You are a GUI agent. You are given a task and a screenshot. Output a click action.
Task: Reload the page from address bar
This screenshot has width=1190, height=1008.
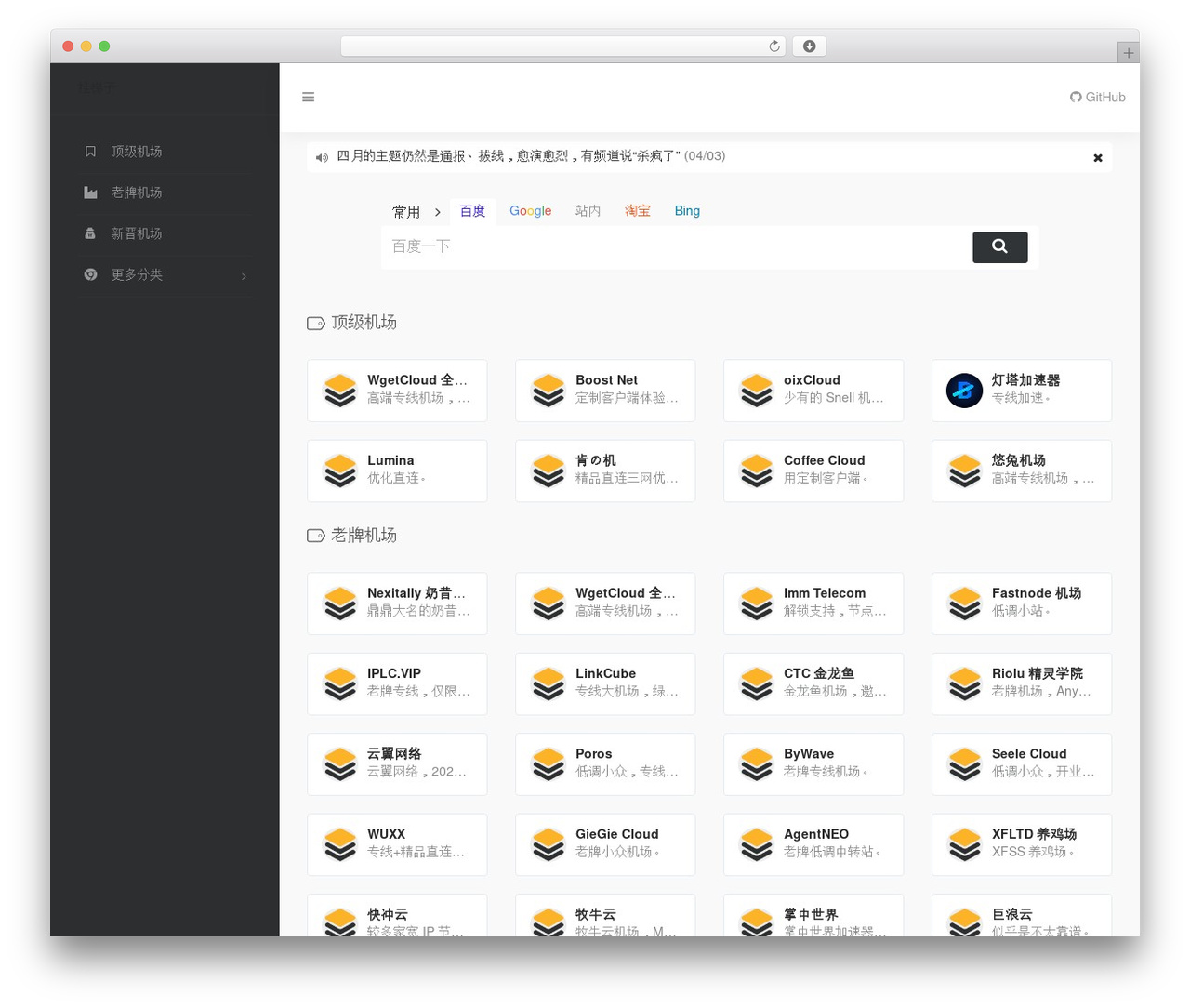(x=773, y=46)
